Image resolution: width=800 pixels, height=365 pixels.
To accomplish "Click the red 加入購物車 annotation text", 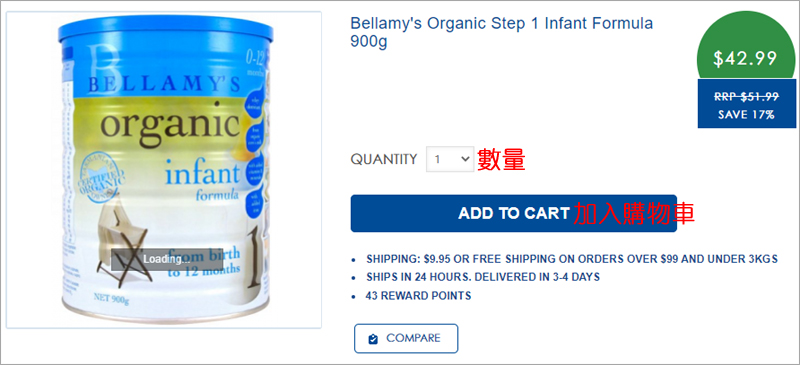I will point(634,214).
